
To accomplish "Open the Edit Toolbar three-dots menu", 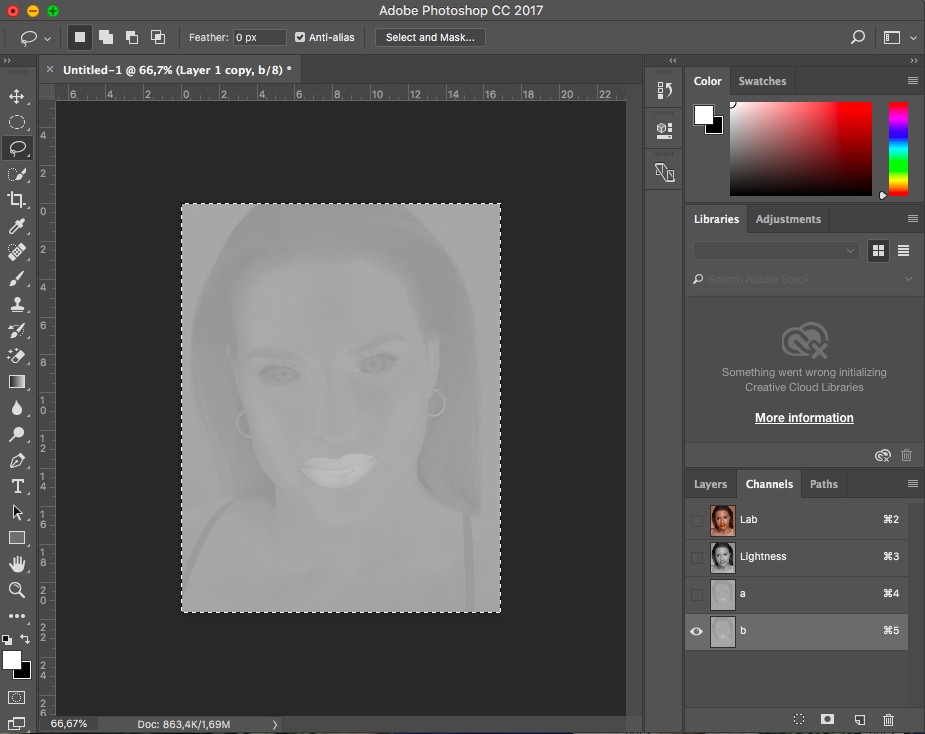I will tap(17, 615).
